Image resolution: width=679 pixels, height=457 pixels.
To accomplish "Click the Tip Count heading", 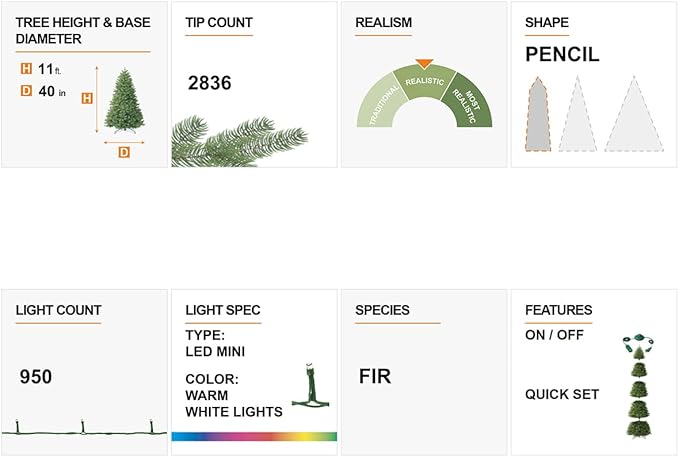I will (x=219, y=22).
